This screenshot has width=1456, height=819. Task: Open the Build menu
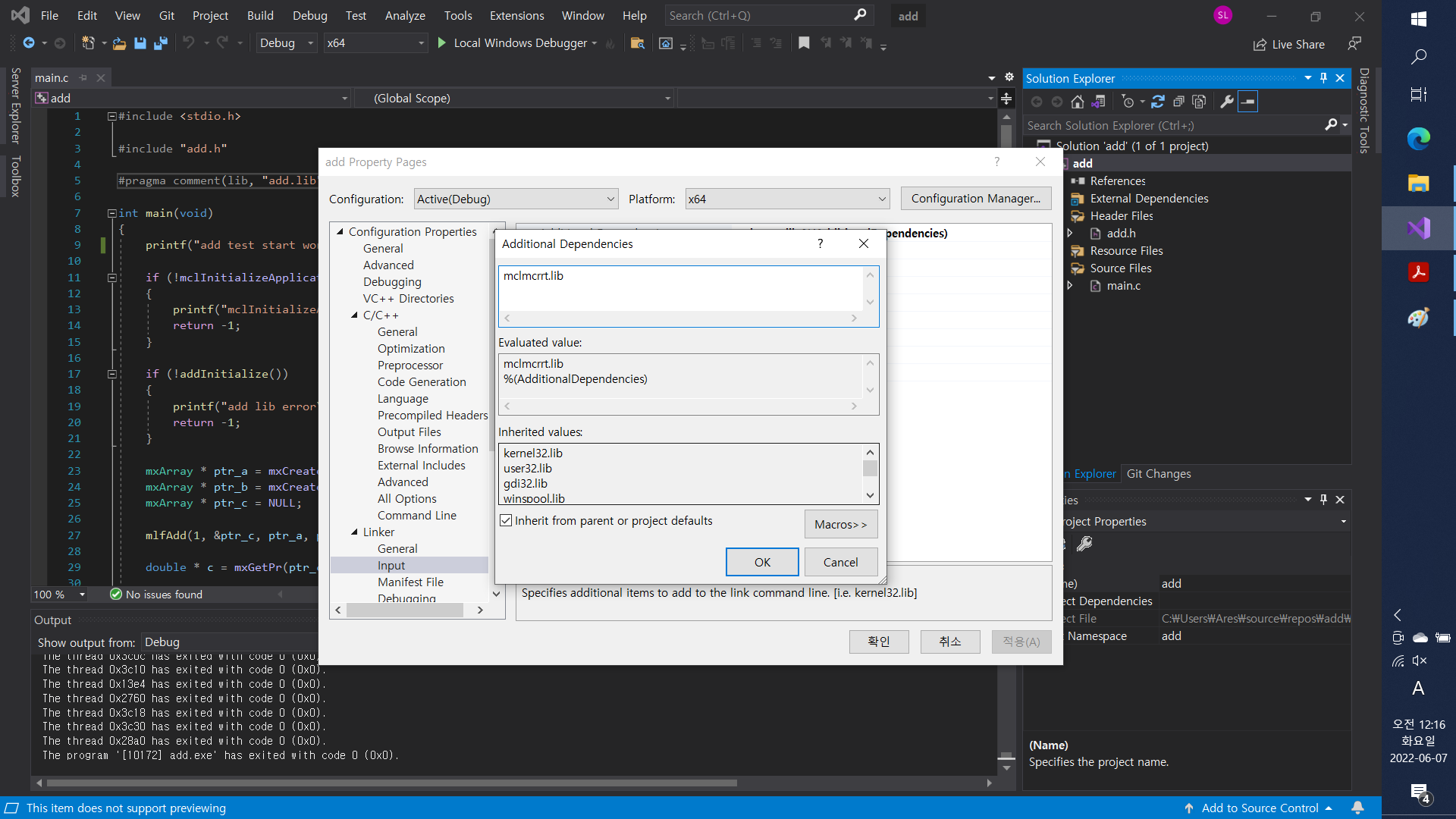click(260, 15)
